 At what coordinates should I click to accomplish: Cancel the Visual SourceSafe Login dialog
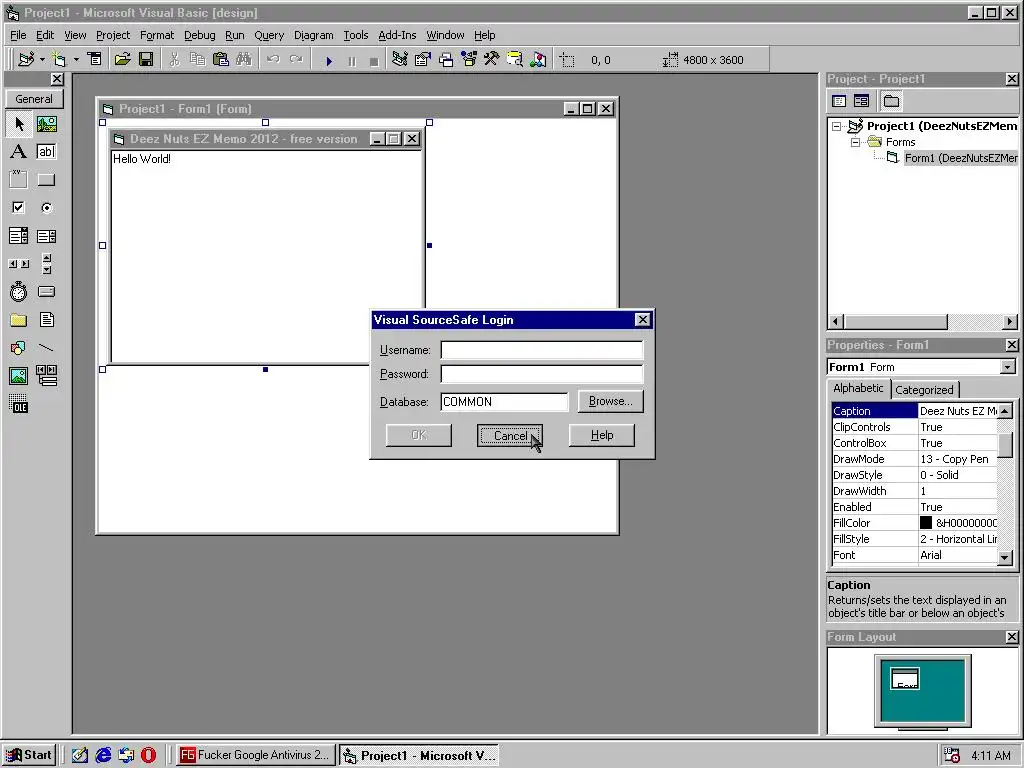point(510,436)
